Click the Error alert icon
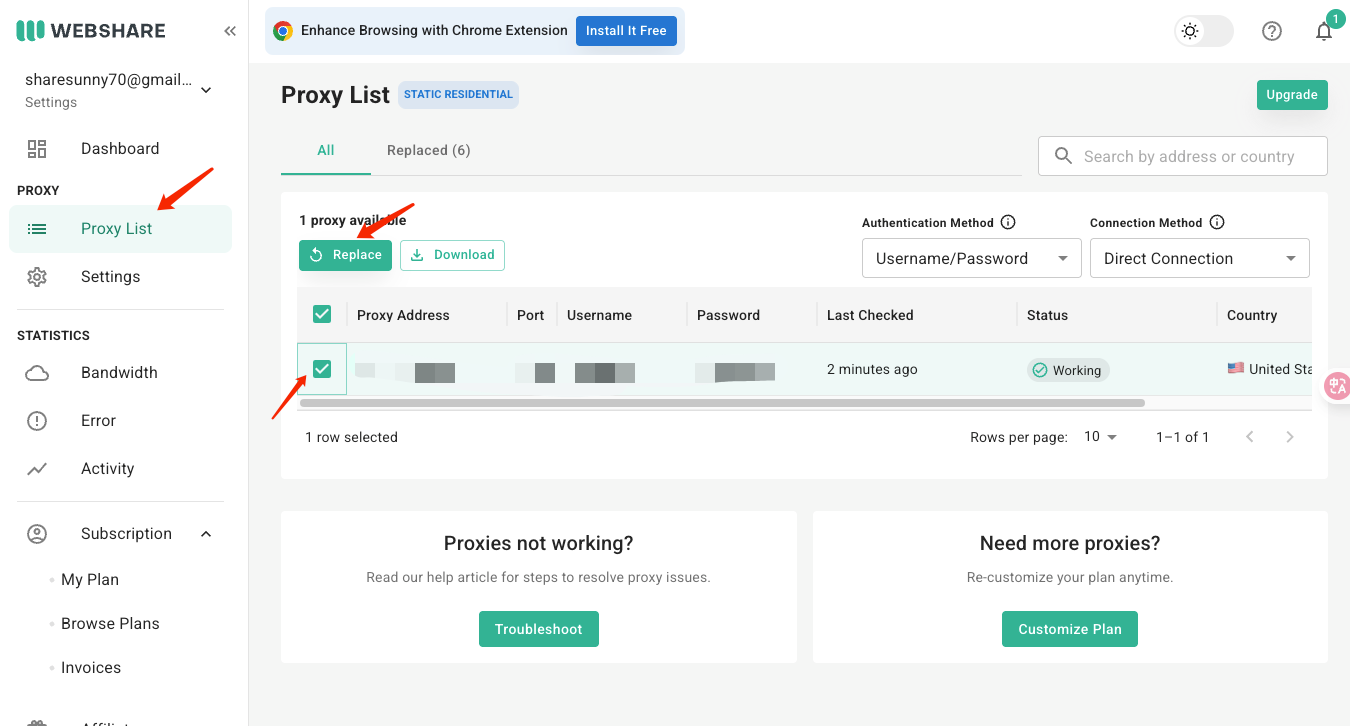This screenshot has height=726, width=1350. click(x=37, y=421)
